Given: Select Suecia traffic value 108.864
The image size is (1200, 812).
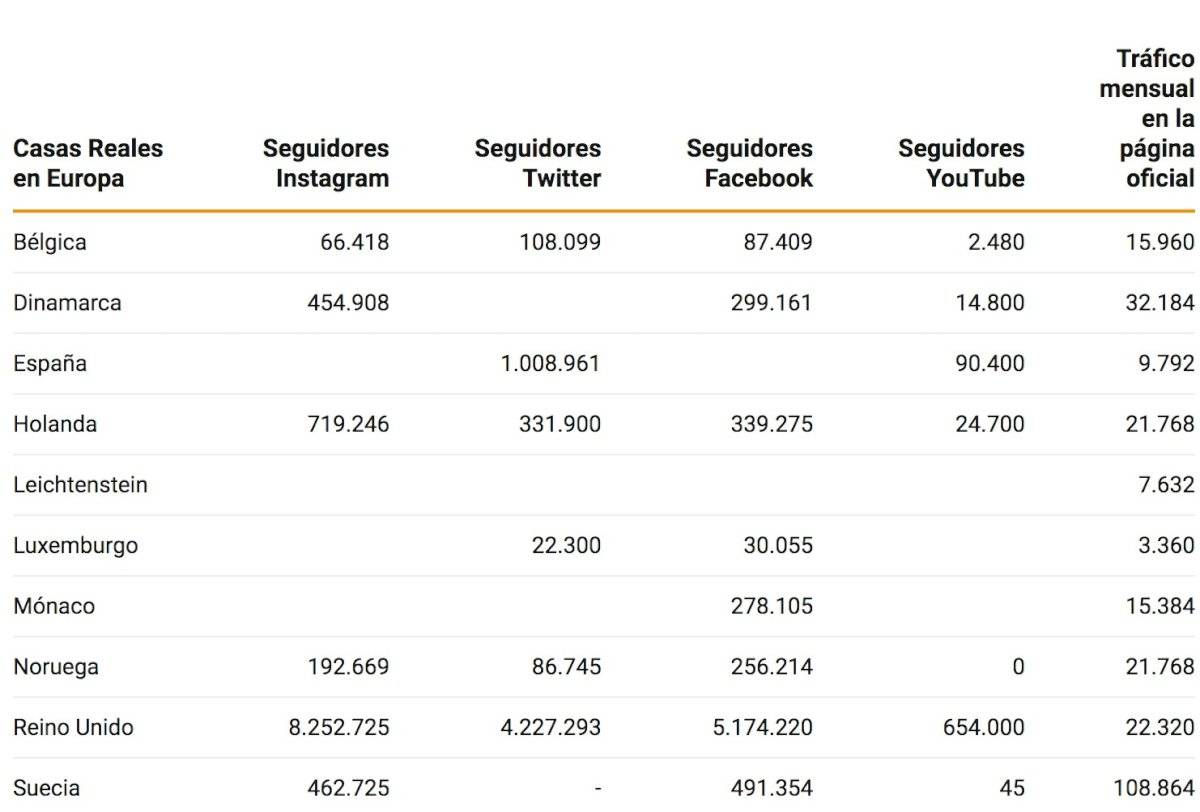Looking at the screenshot, I should click(x=1154, y=788).
